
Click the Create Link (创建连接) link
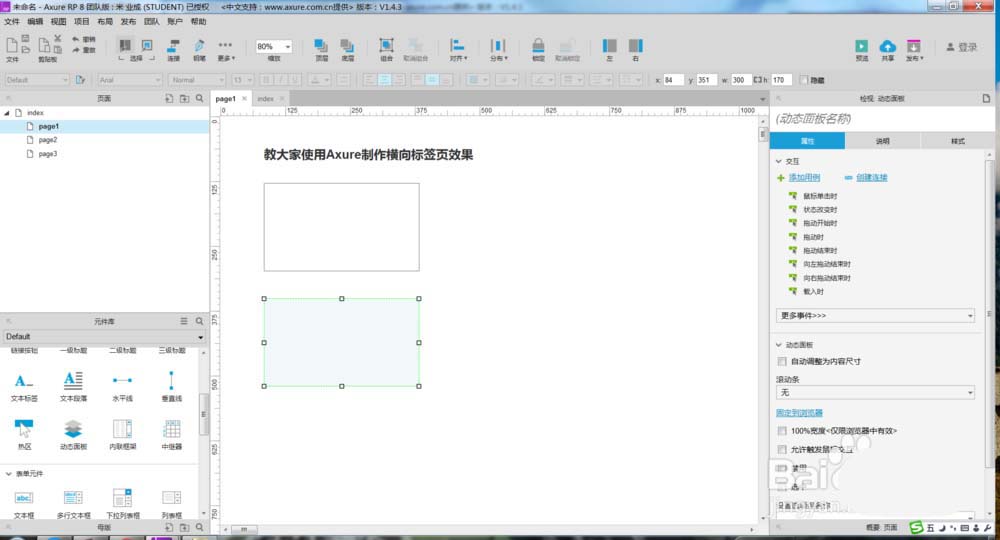point(872,178)
